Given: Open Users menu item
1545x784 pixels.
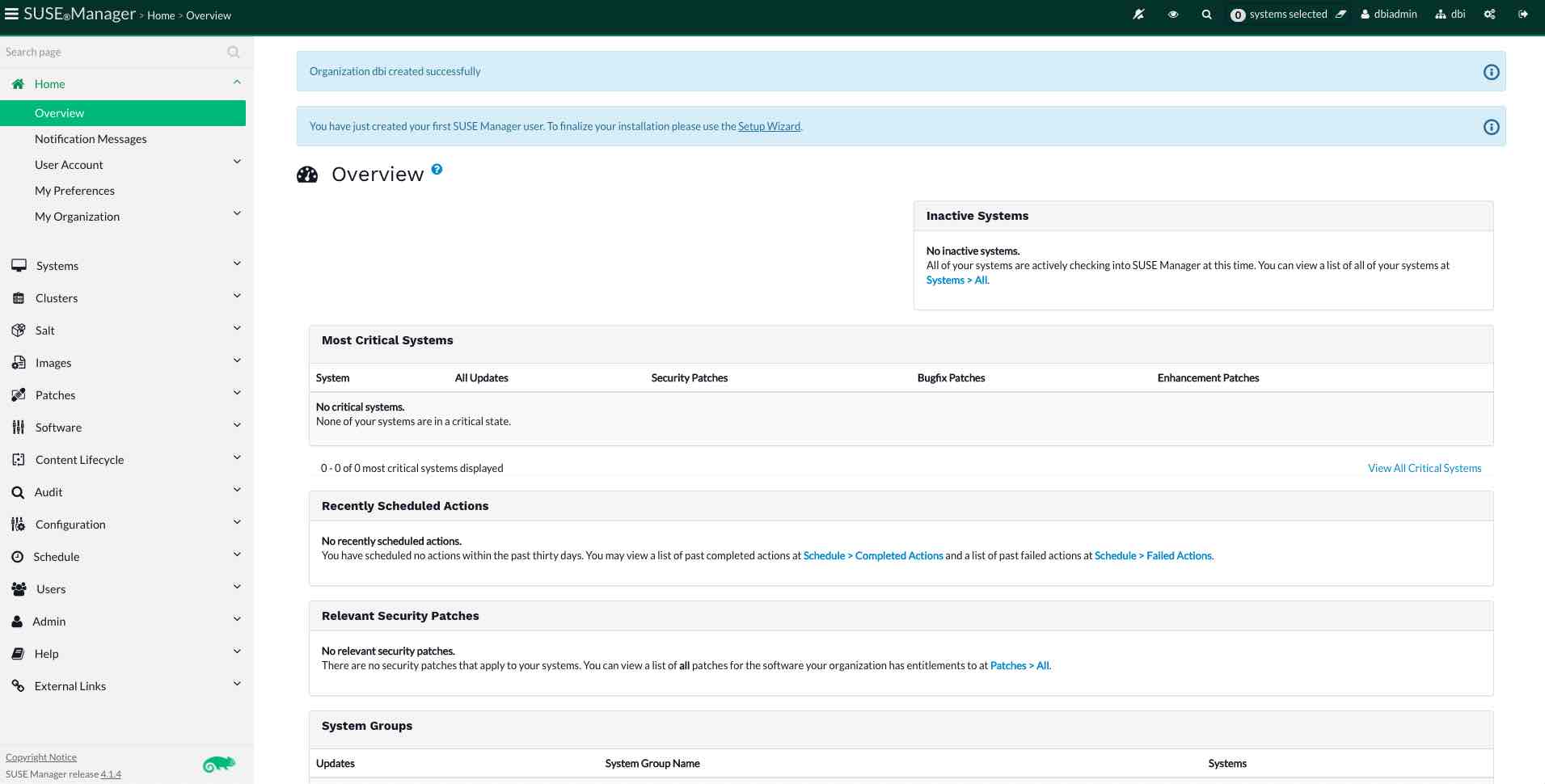Looking at the screenshot, I should [x=51, y=589].
